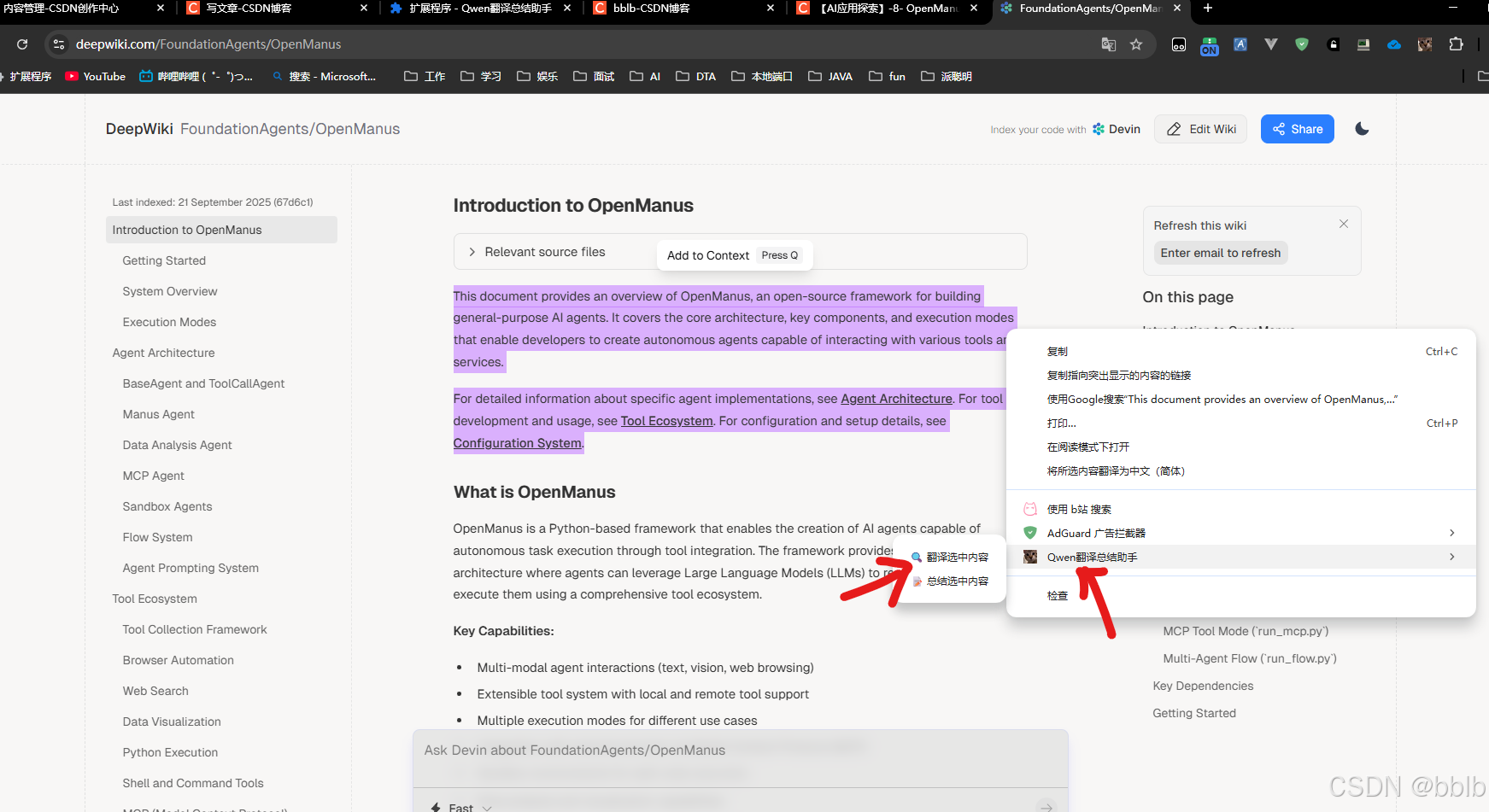
Task: Click the site info icon beside URL
Action: click(x=58, y=44)
